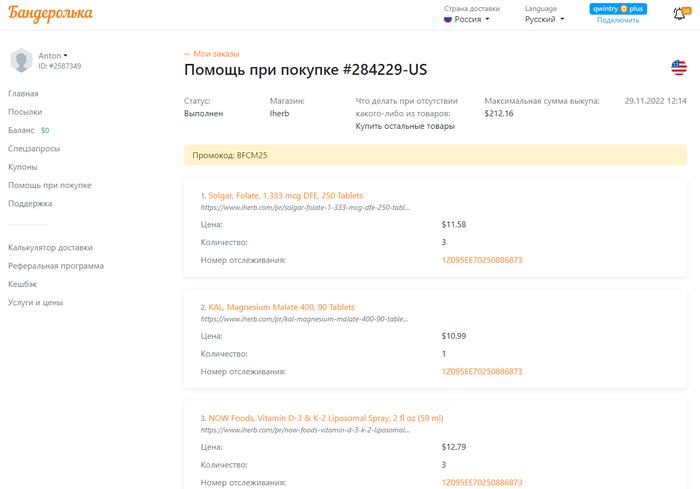Open Спецзапросы in sidebar
This screenshot has width=700, height=489.
(34, 148)
